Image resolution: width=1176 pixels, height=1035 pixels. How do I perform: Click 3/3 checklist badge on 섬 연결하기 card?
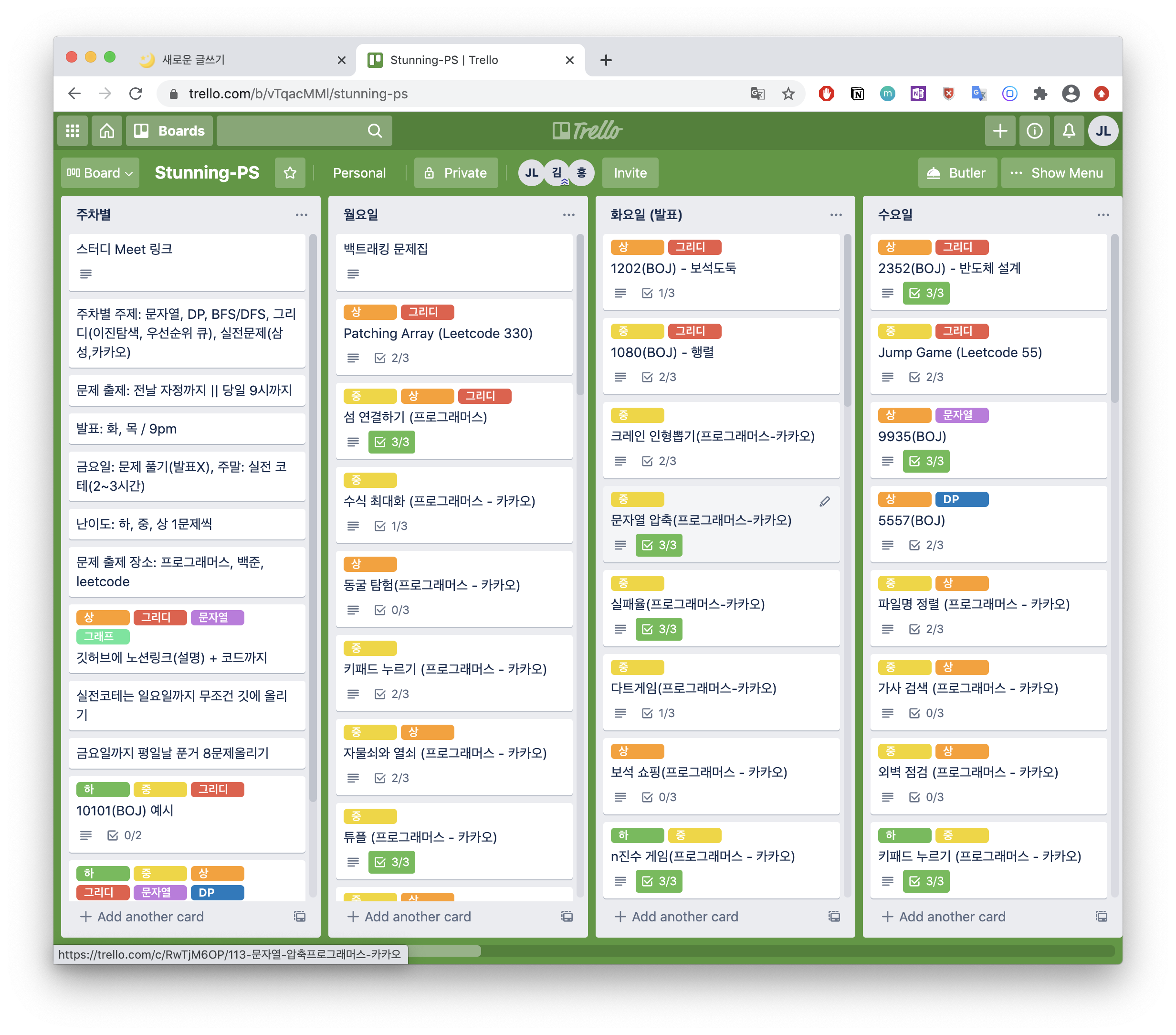[x=391, y=442]
